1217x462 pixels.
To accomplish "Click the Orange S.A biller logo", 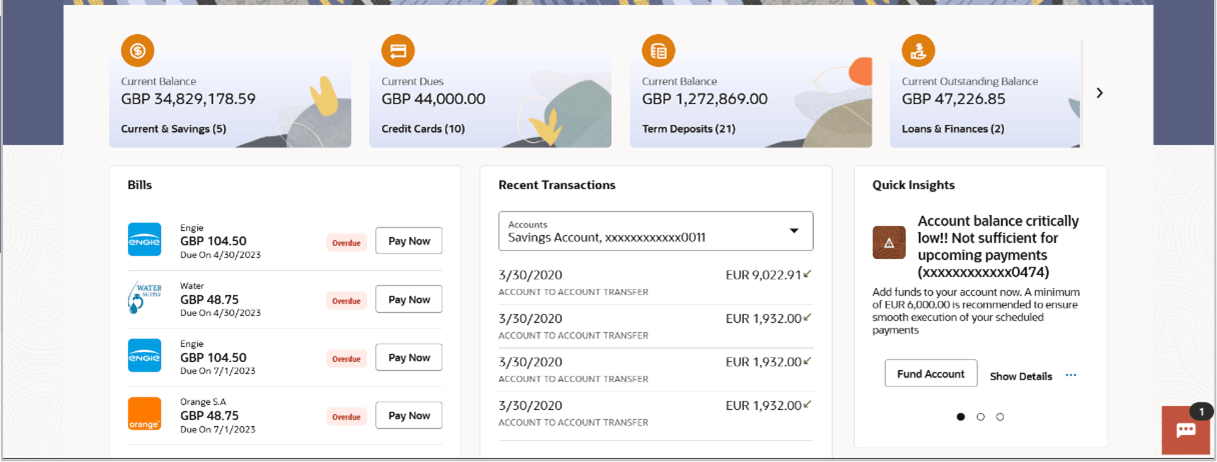I will [x=144, y=415].
